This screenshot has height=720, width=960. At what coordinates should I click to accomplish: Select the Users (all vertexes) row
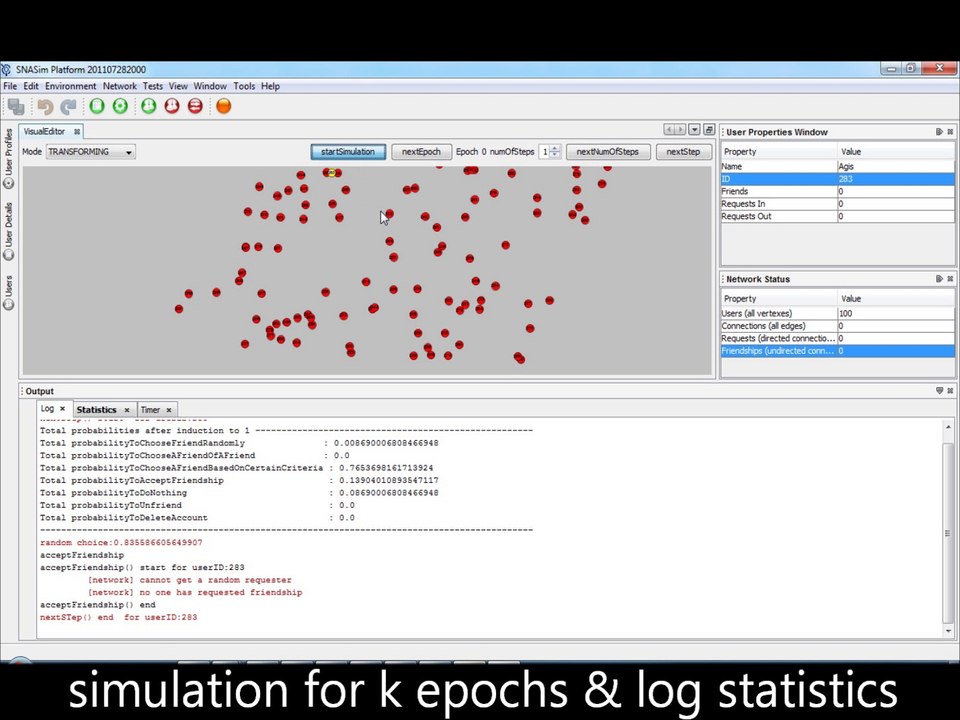pos(838,313)
